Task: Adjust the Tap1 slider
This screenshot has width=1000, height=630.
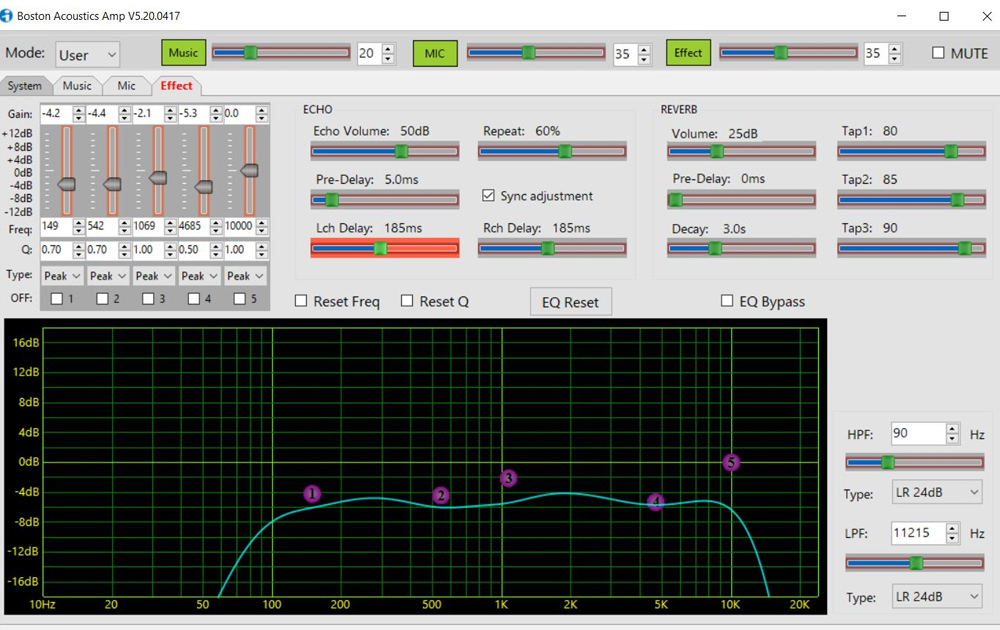Action: pos(911,151)
